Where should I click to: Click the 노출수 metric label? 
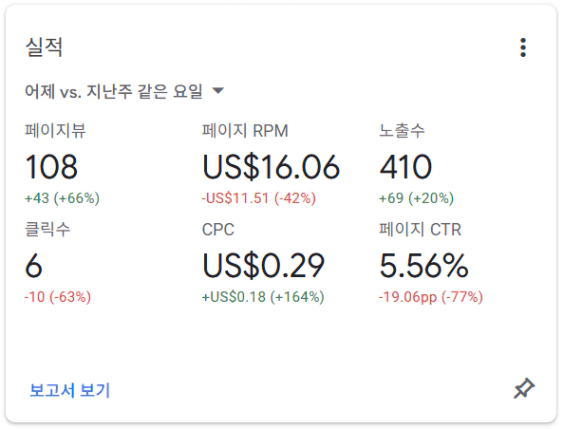click(x=402, y=130)
